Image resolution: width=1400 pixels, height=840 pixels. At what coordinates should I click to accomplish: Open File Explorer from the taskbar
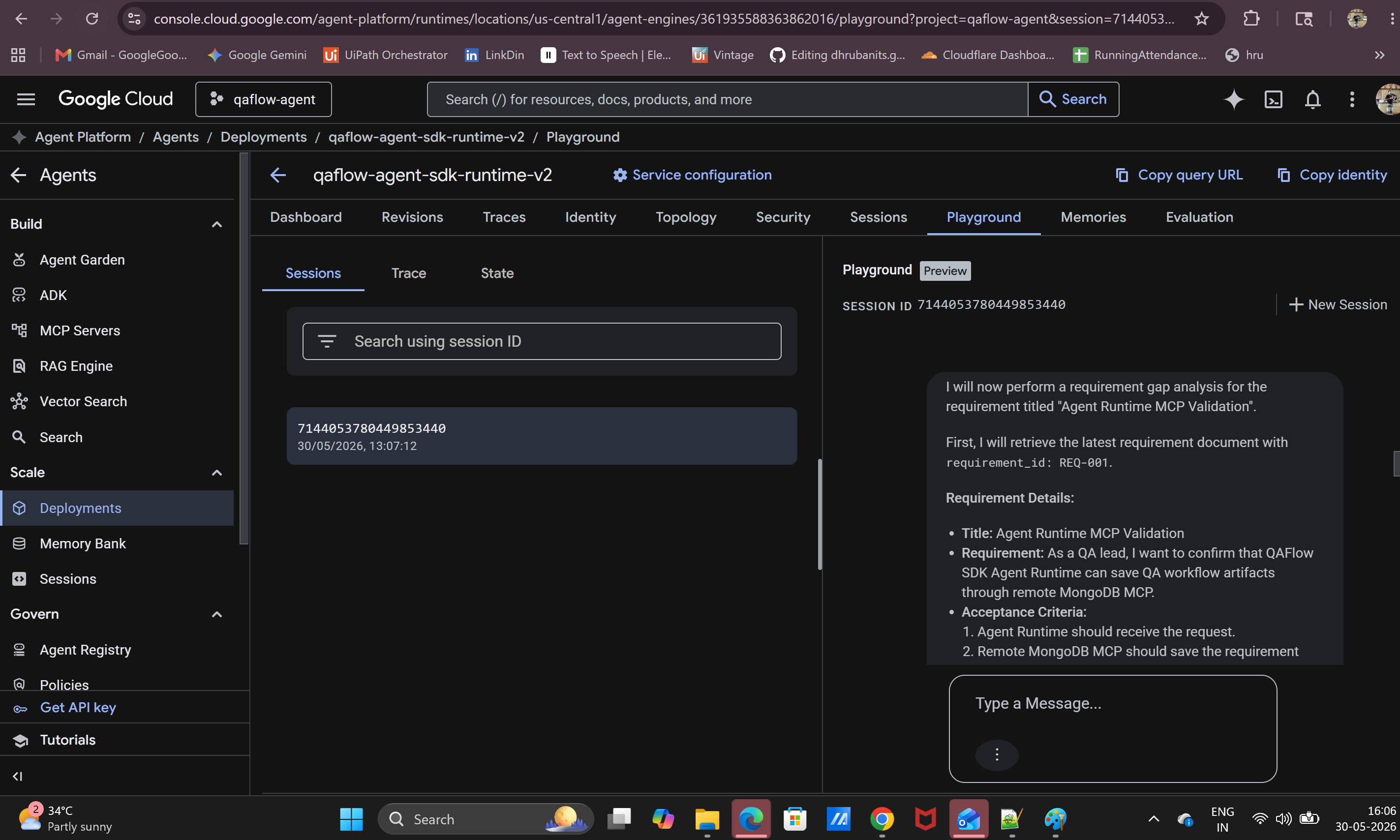tap(707, 819)
